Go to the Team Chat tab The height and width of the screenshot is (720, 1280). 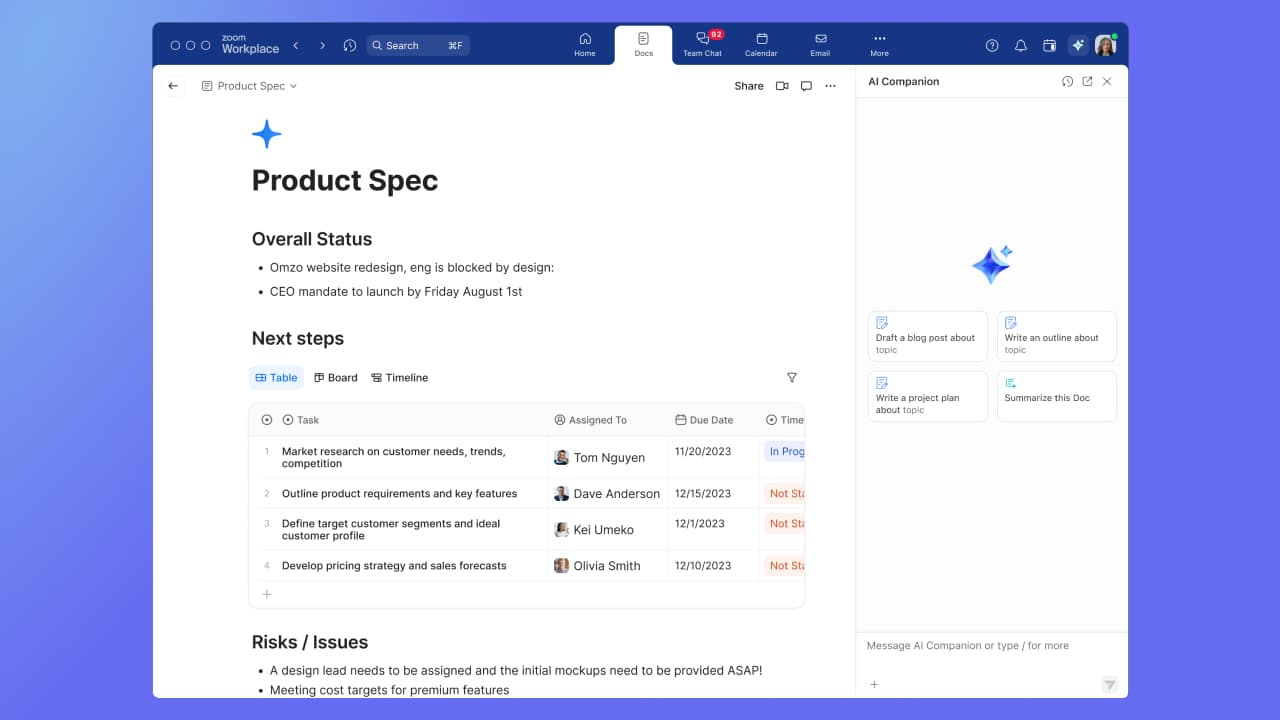click(x=702, y=45)
